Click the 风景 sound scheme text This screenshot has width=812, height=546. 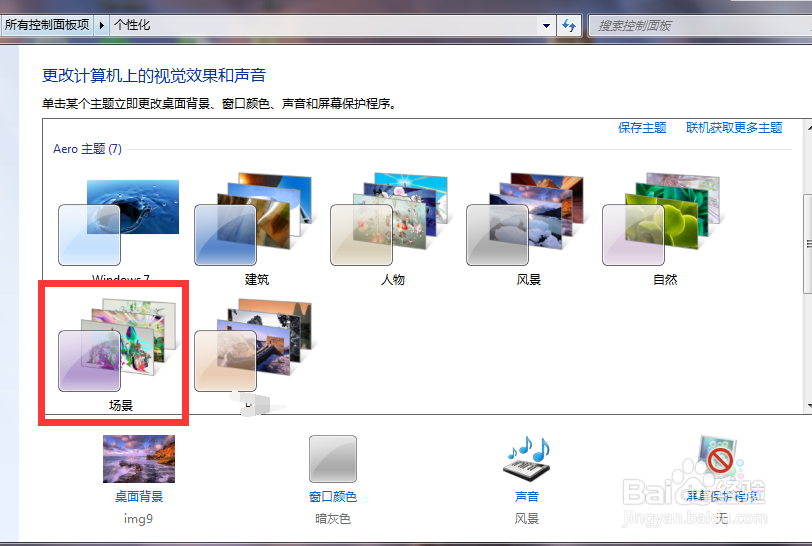point(527,519)
